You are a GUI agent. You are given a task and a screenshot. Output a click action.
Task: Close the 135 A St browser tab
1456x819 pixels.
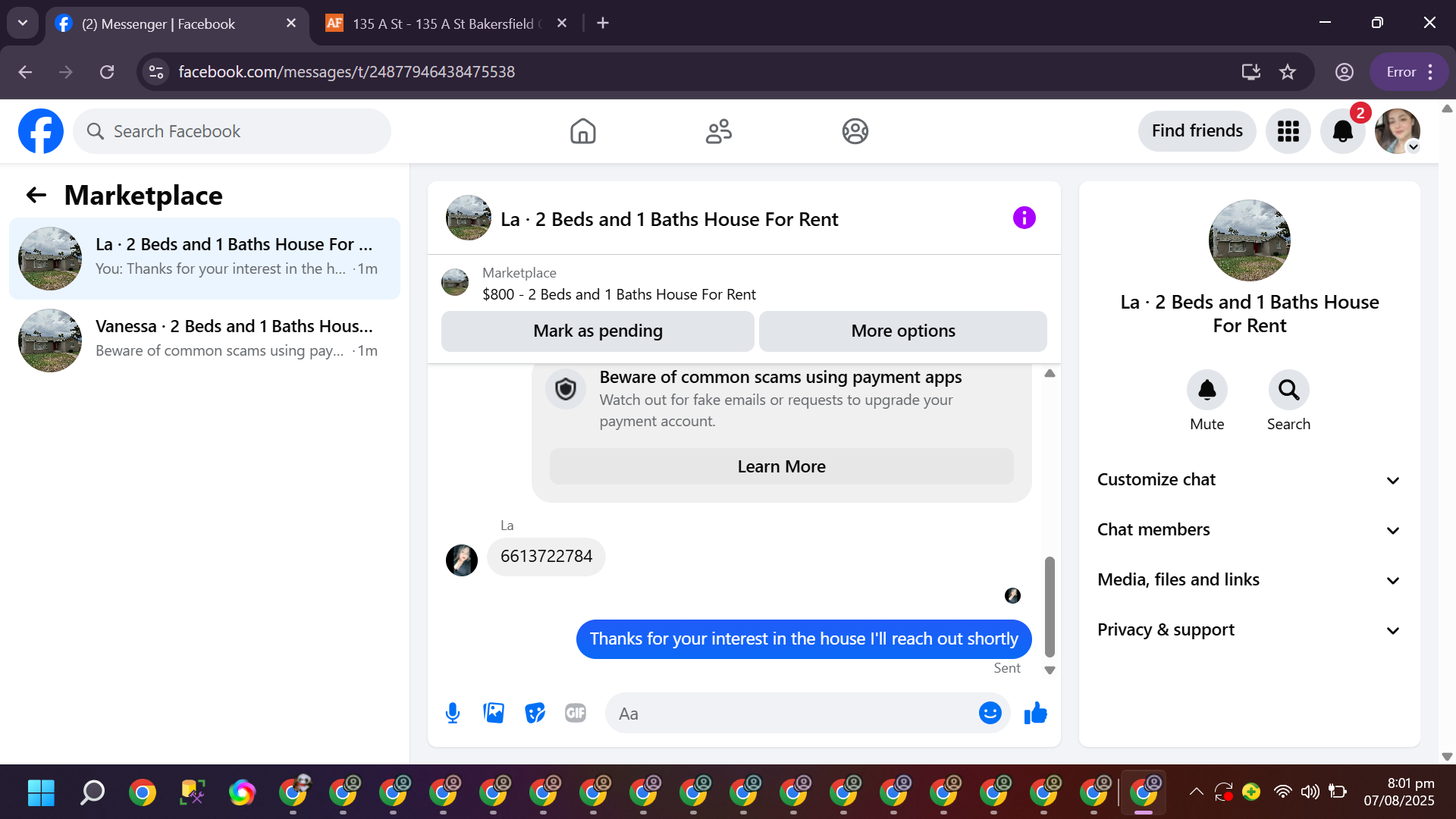click(562, 24)
